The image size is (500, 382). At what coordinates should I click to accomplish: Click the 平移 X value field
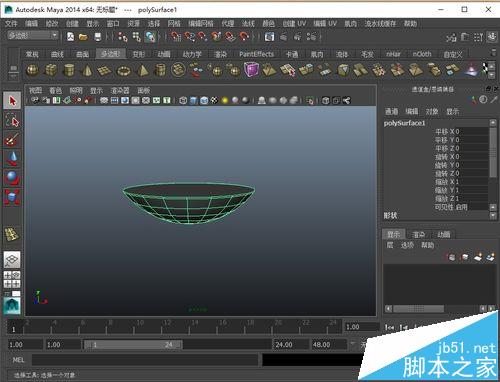471,131
